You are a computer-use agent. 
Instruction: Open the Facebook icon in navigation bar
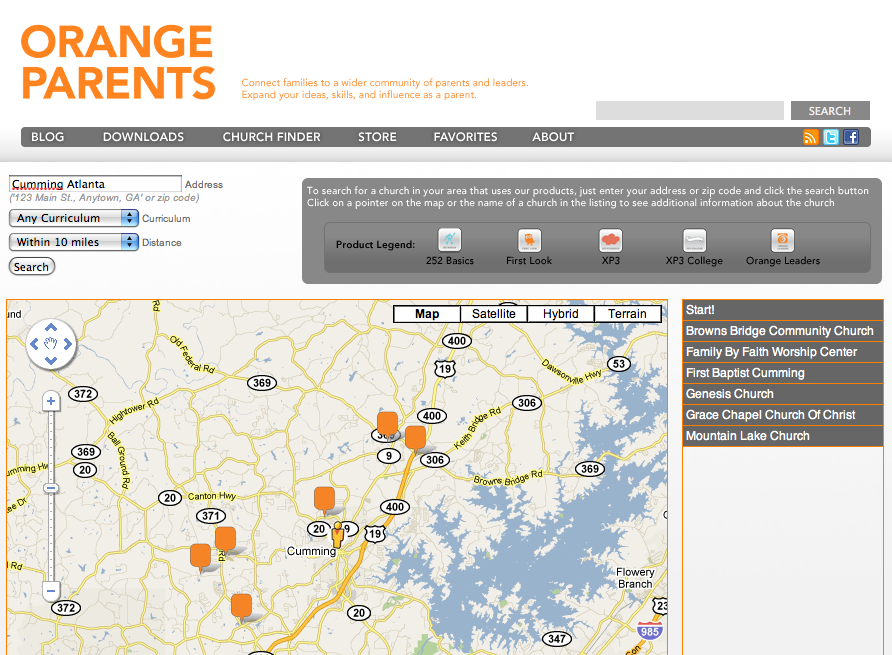click(851, 137)
